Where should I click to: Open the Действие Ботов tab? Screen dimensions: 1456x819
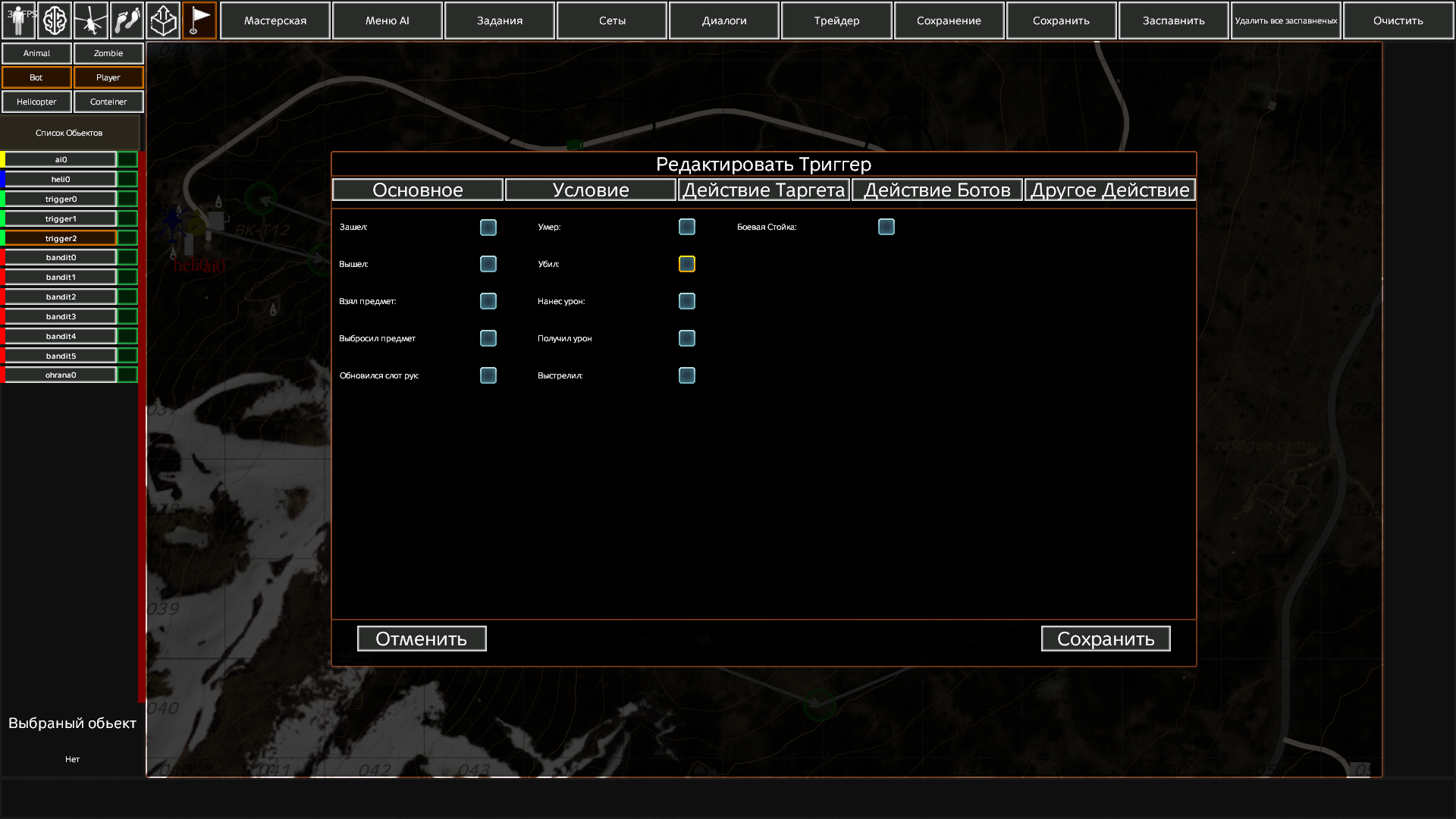937,190
